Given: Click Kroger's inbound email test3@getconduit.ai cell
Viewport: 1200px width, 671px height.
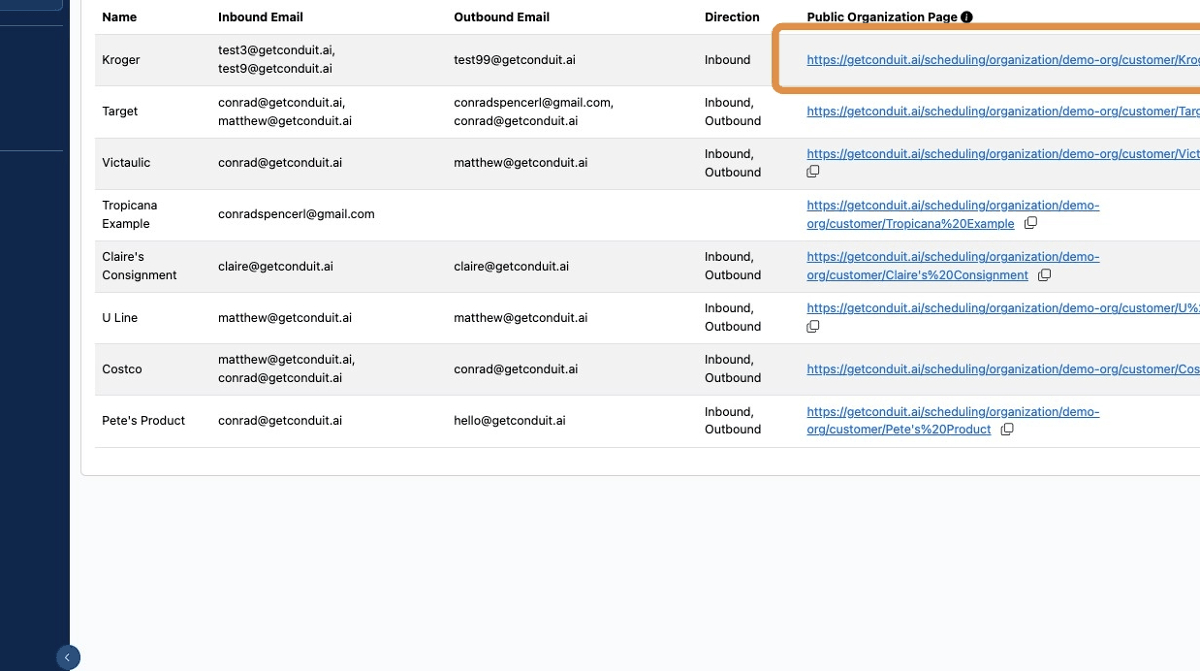Looking at the screenshot, I should tap(276, 60).
